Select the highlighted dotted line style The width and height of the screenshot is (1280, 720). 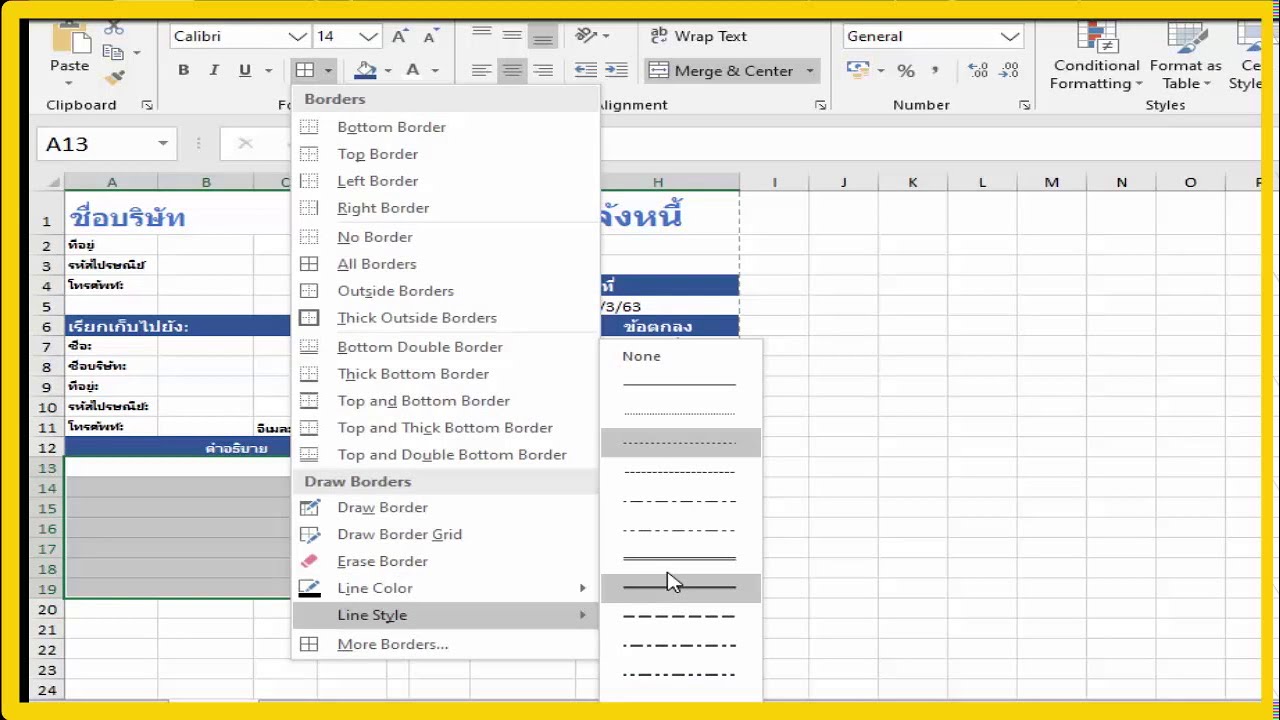click(x=680, y=442)
